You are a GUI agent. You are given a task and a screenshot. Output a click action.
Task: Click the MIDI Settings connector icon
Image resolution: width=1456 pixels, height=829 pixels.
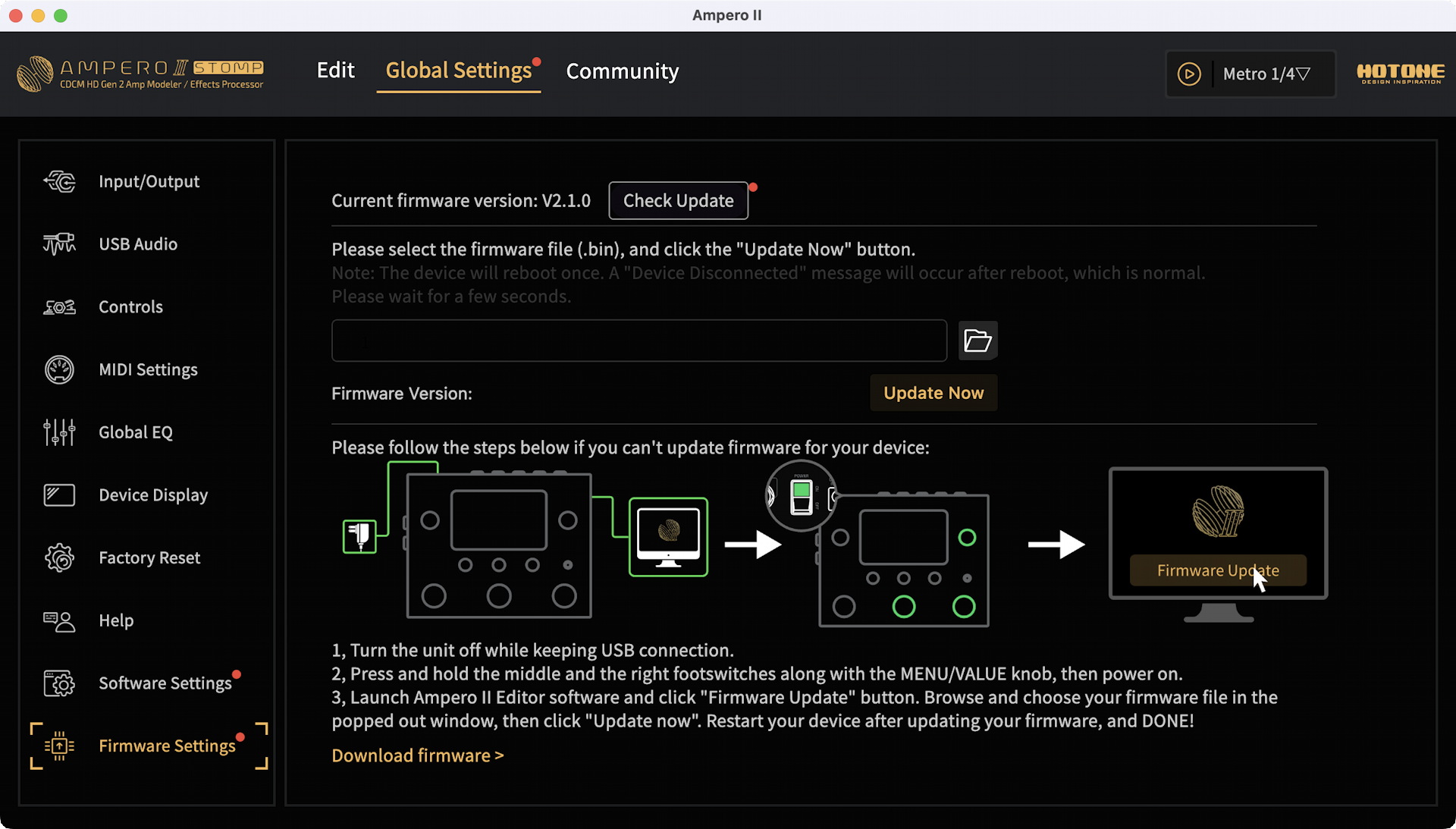tap(59, 369)
